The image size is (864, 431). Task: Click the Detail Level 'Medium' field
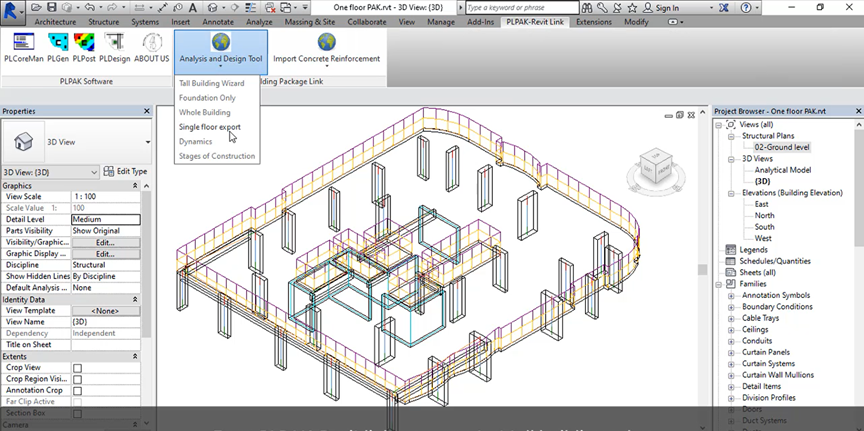click(x=106, y=220)
